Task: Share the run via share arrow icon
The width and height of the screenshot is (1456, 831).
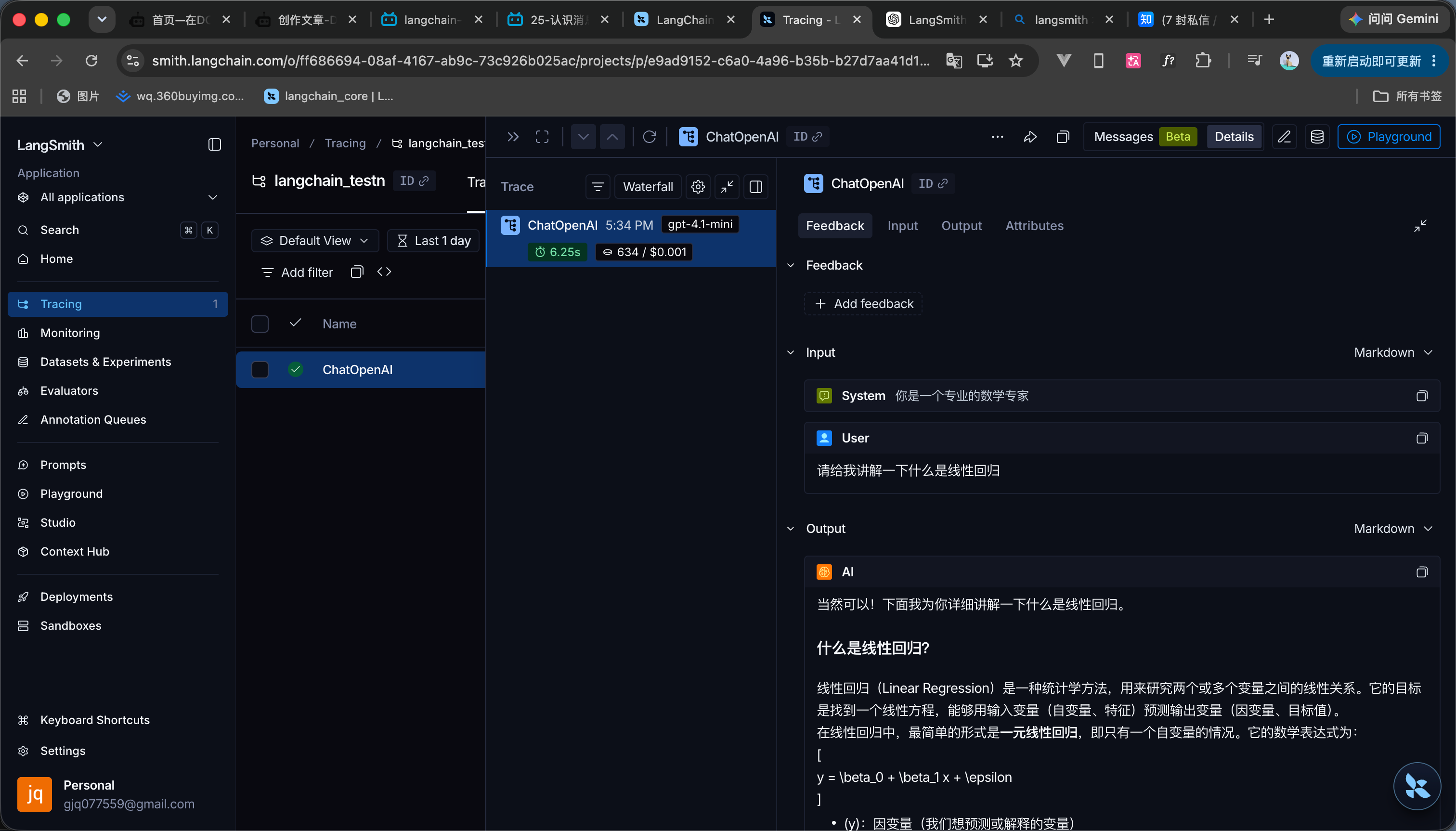Action: coord(1030,137)
